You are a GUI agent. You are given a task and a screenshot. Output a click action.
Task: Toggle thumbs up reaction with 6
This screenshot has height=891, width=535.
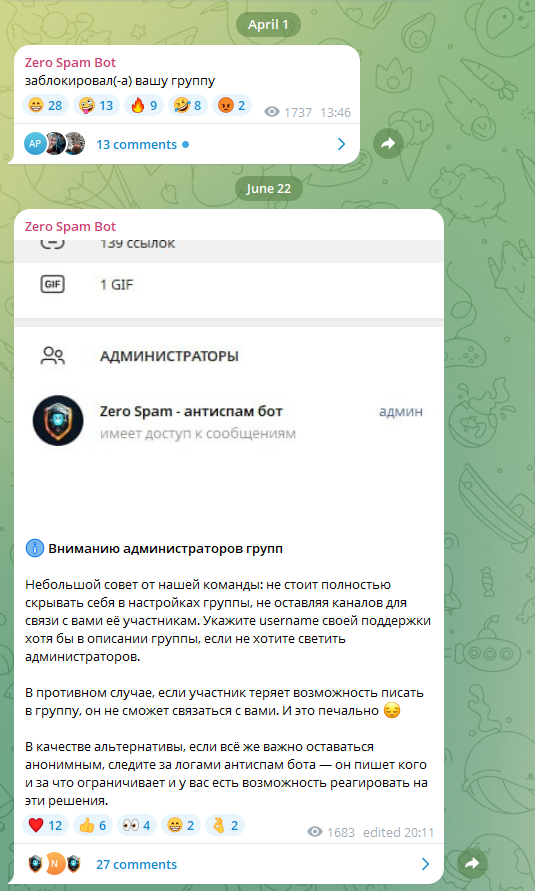(x=93, y=825)
